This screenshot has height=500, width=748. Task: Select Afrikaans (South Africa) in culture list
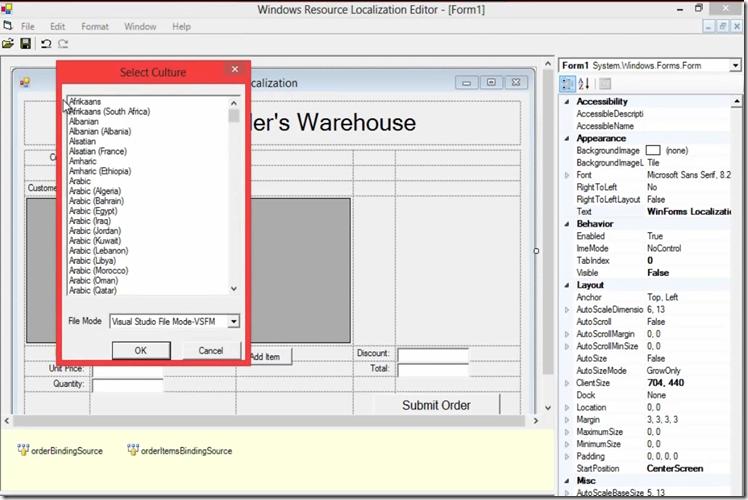(x=109, y=112)
